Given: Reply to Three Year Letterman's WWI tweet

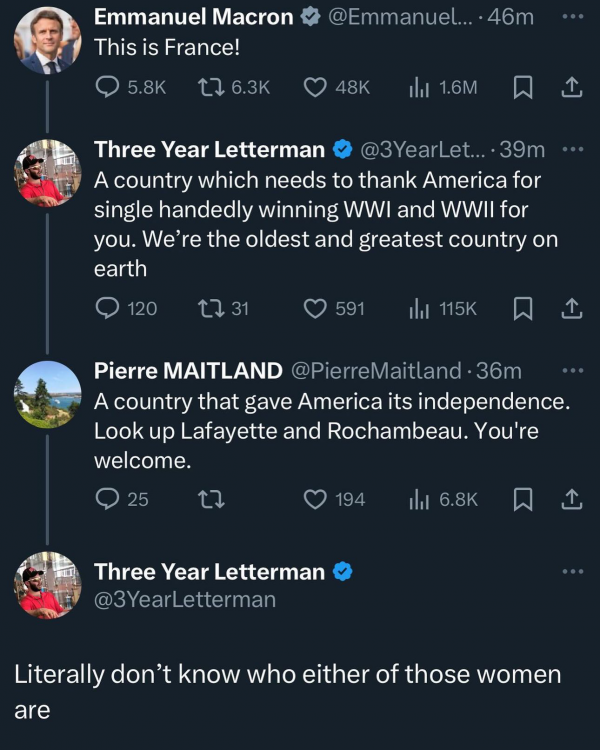Looking at the screenshot, I should click(x=106, y=309).
